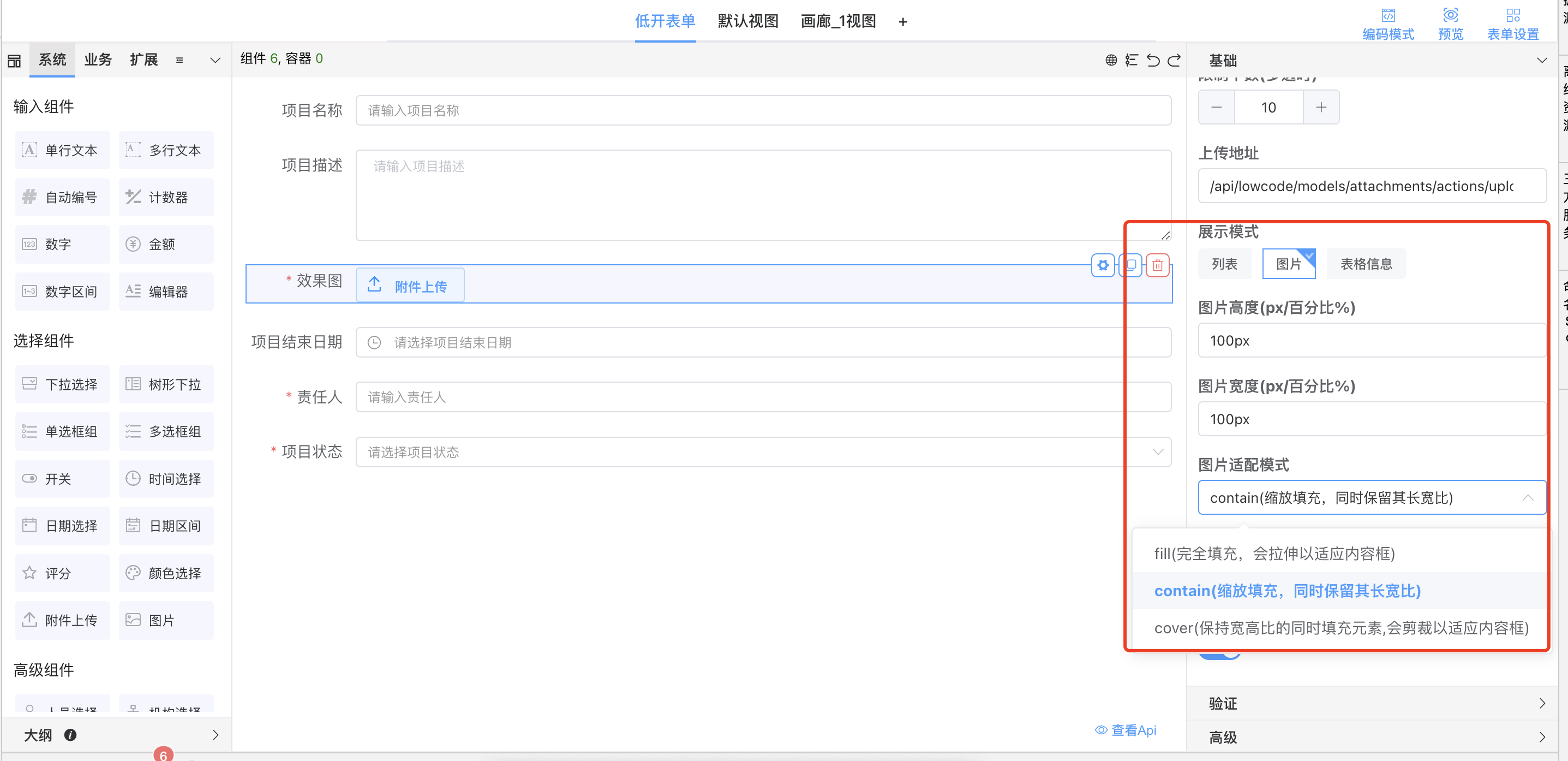Viewport: 1568px width, 761px height.
Task: Switch to the 业务 components tab
Action: click(98, 60)
